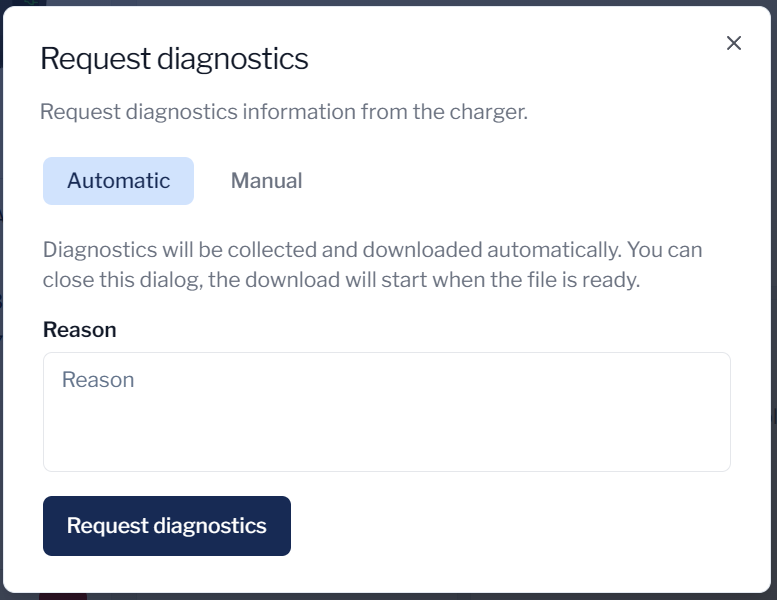Open the Manual request option
This screenshot has width=777, height=600.
266,181
